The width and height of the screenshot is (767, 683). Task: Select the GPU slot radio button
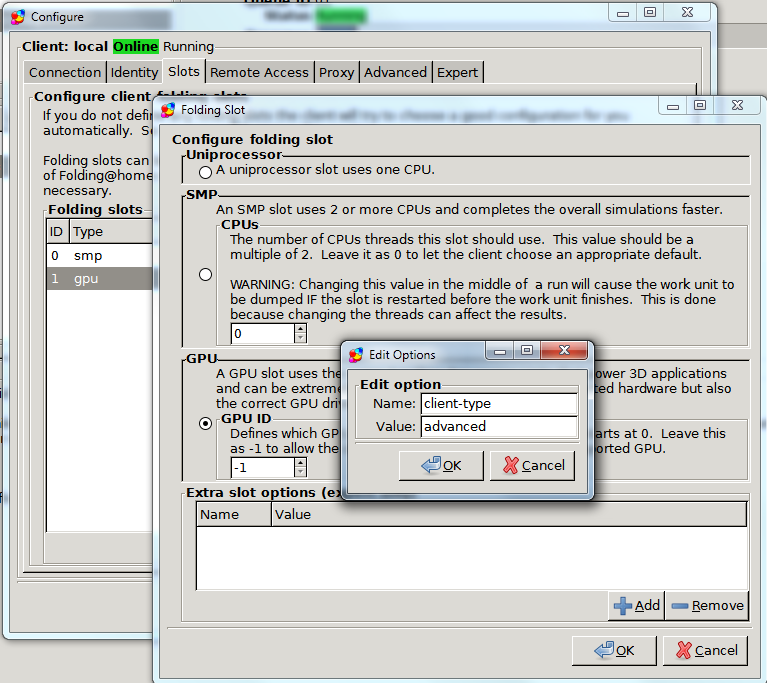point(205,423)
